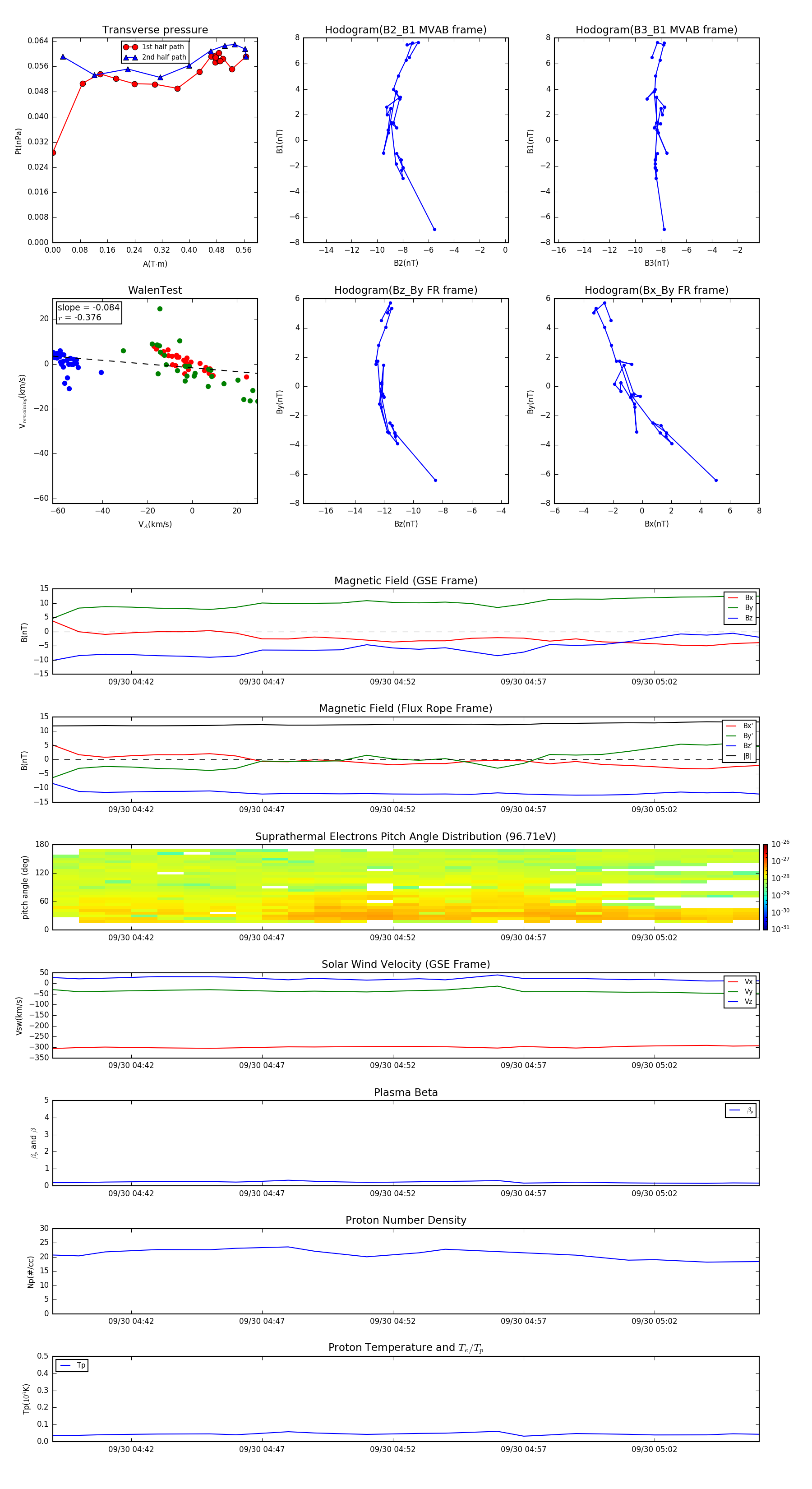812x1489 pixels.
Task: Click "09/30 04:47" tick under Solar Wind Velocity plot
Action: (262, 1065)
